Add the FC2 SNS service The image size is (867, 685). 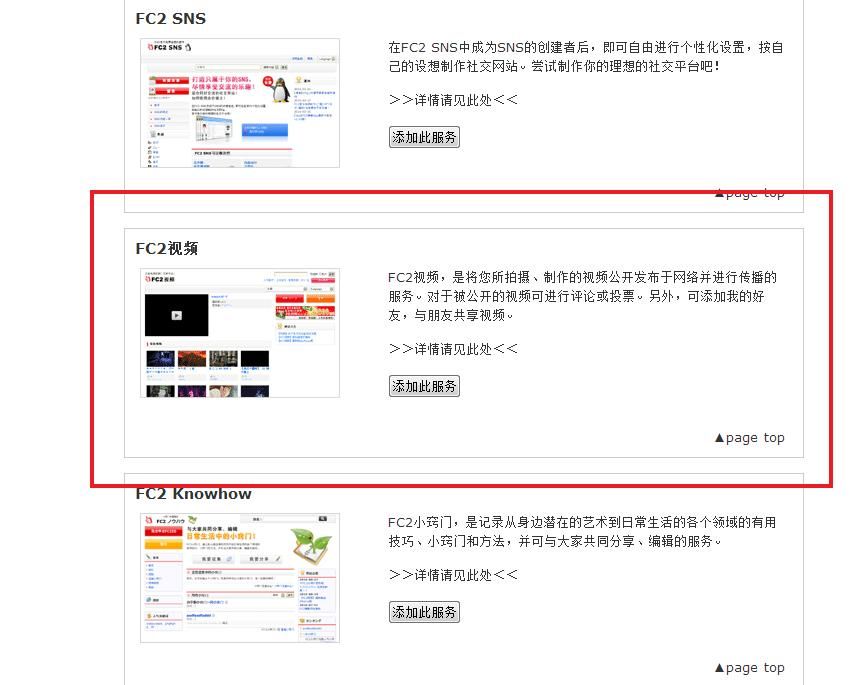click(424, 137)
